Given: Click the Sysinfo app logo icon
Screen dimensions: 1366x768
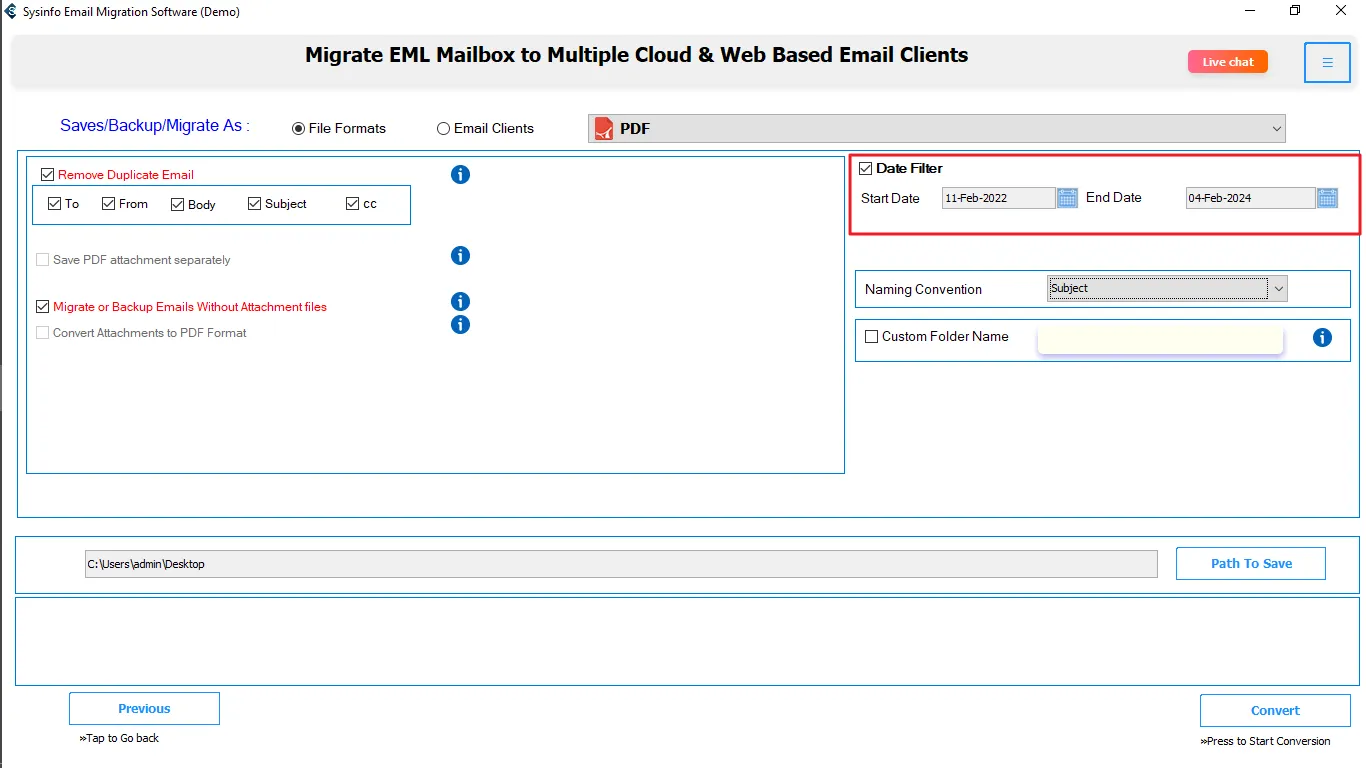Looking at the screenshot, I should (x=10, y=12).
